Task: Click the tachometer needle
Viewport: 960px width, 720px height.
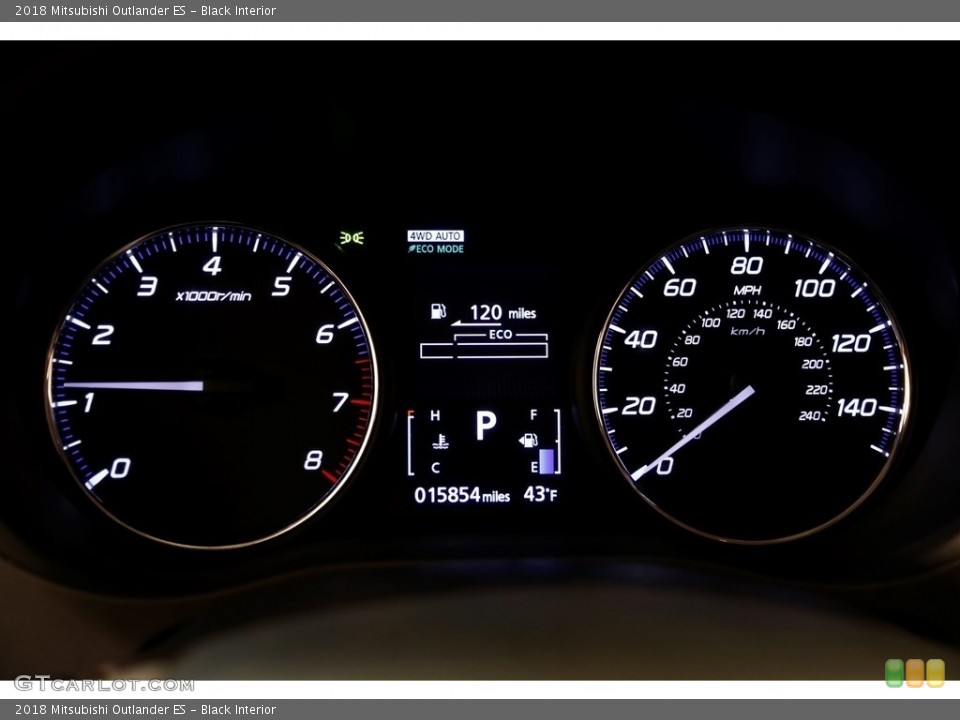Action: tap(133, 385)
